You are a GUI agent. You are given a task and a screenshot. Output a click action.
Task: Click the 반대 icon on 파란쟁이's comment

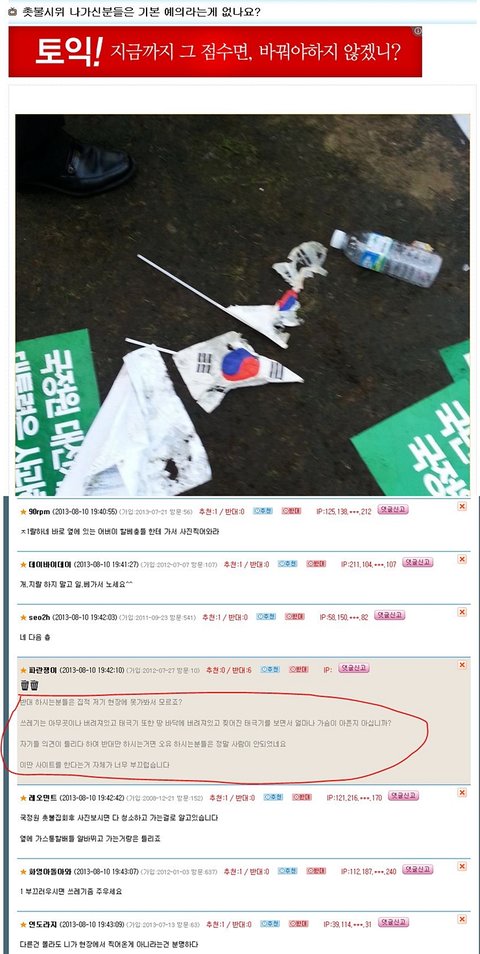(x=298, y=669)
